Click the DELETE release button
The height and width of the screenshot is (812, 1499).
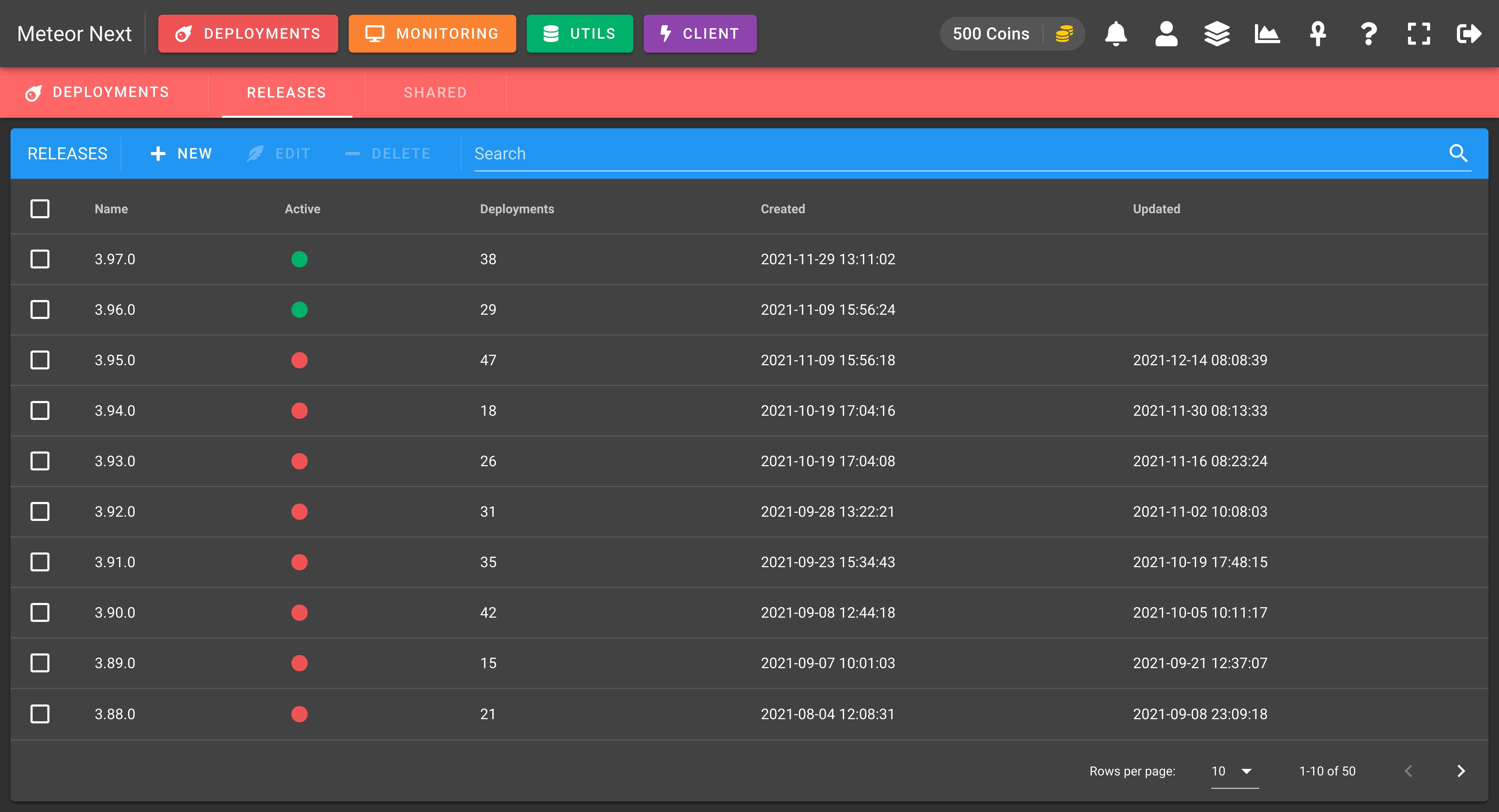click(x=388, y=154)
